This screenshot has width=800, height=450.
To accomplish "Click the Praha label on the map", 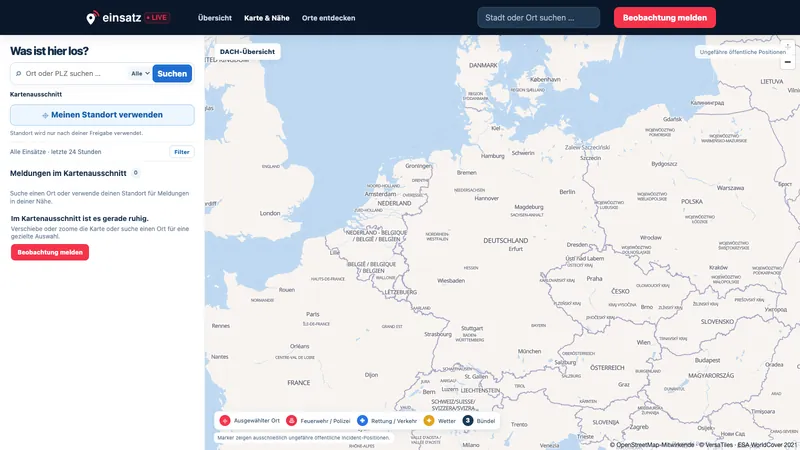I will 594,279.
